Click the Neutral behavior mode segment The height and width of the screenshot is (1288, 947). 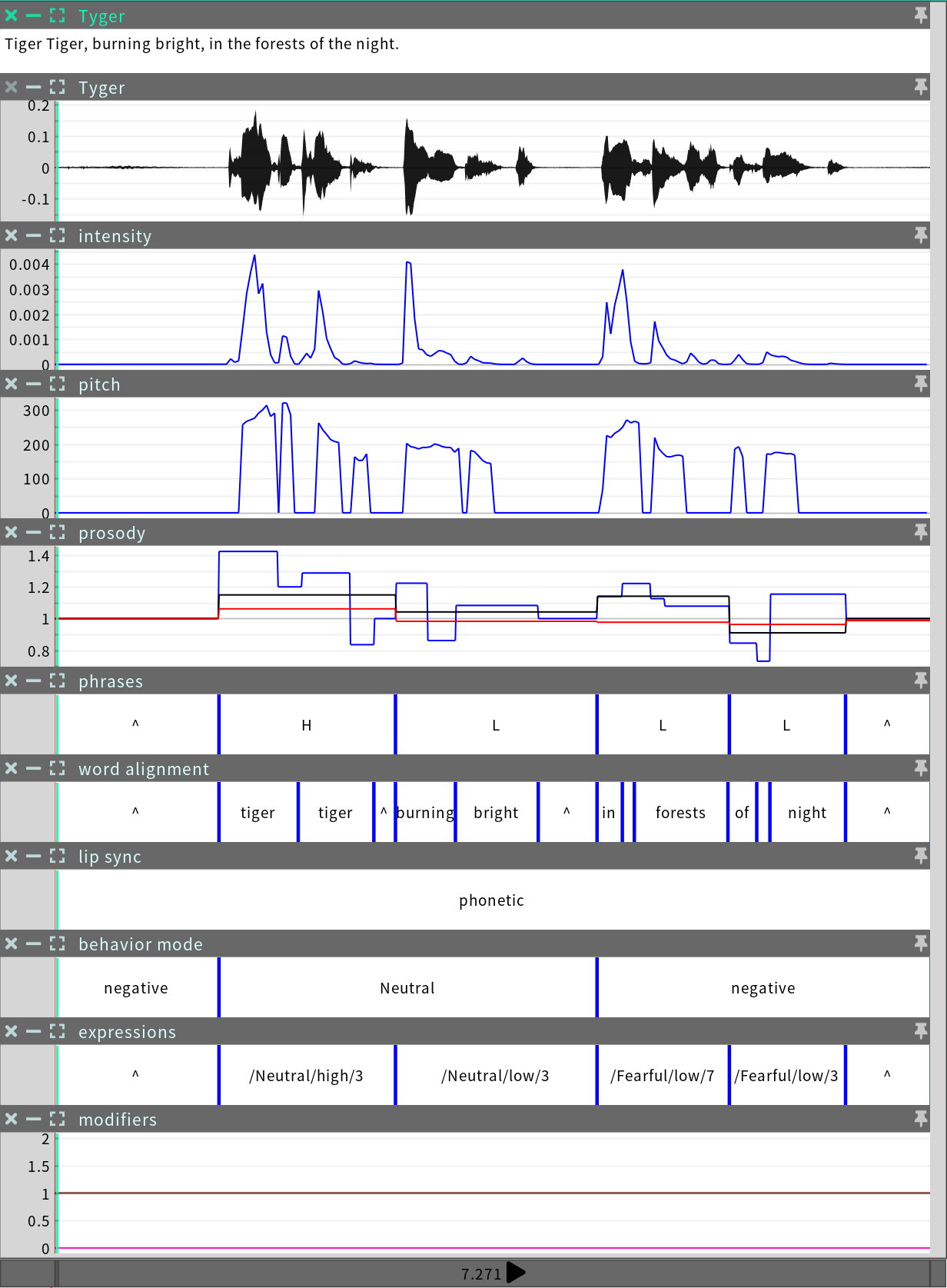click(407, 988)
